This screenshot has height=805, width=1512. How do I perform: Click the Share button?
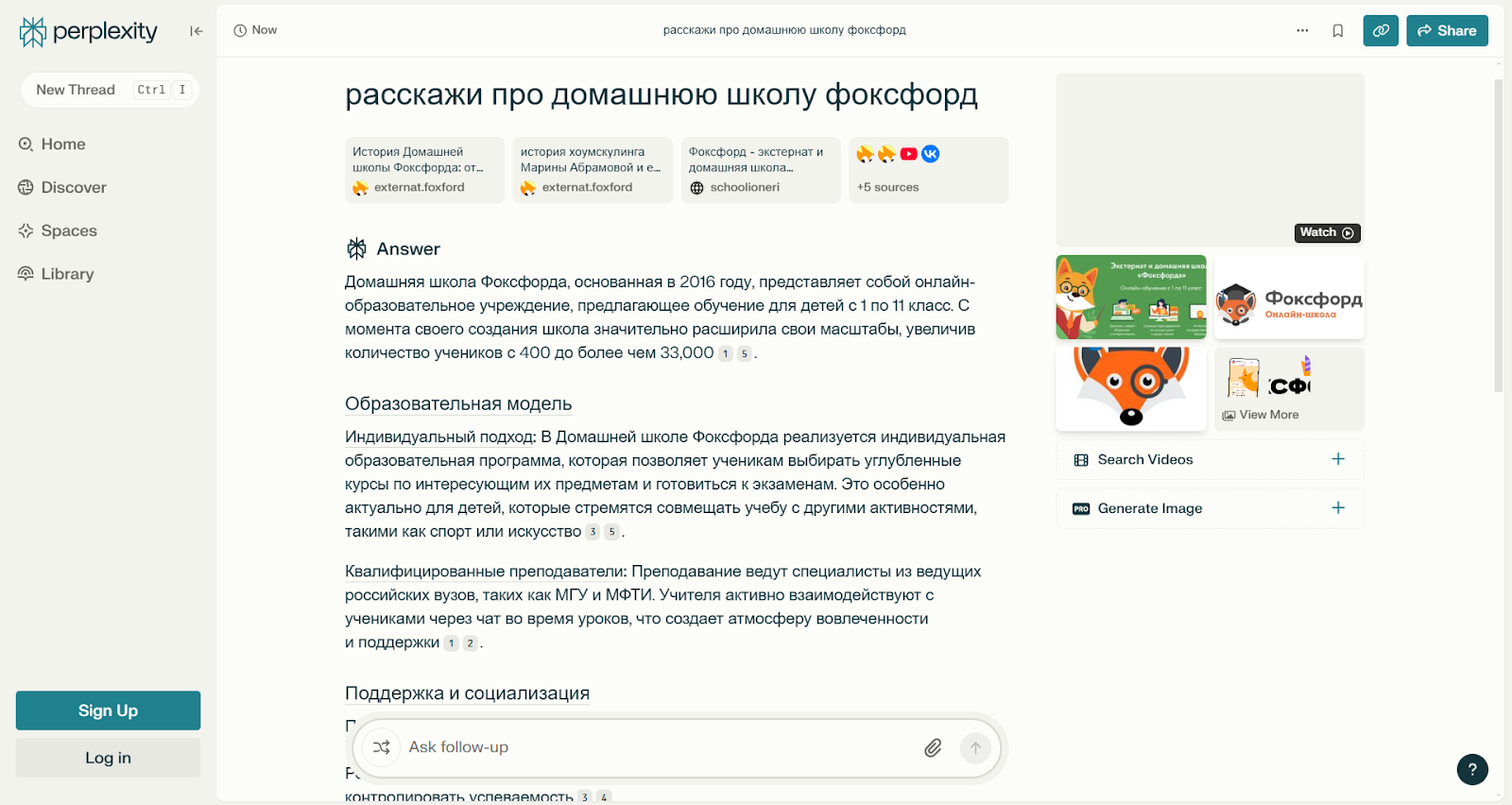click(x=1447, y=30)
